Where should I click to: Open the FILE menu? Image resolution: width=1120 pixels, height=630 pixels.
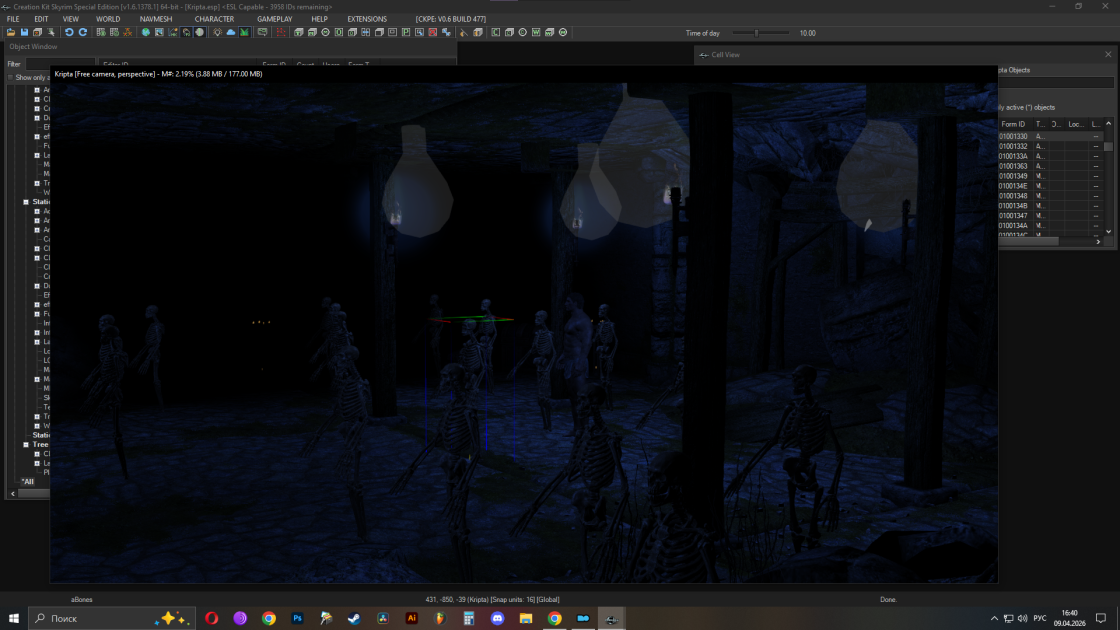[x=13, y=19]
